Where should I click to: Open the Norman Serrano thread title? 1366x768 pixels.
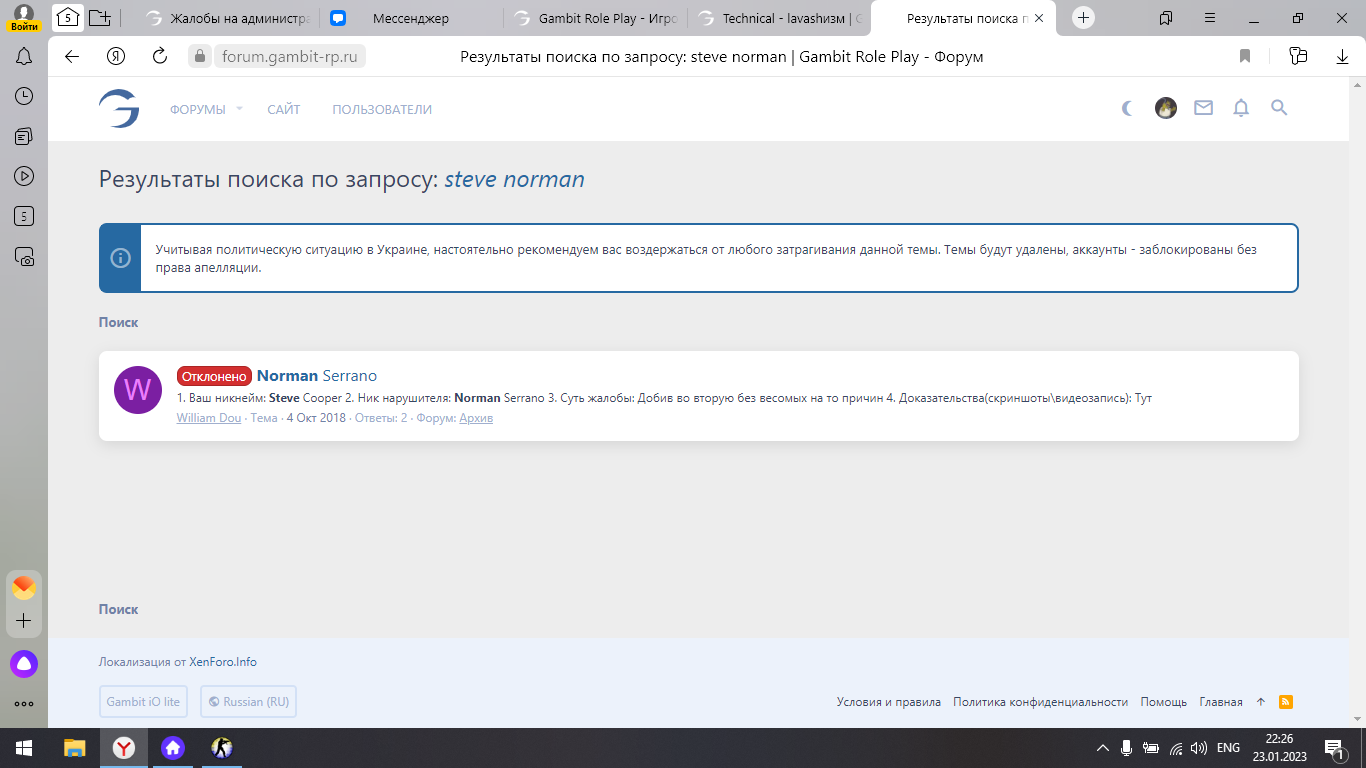316,376
